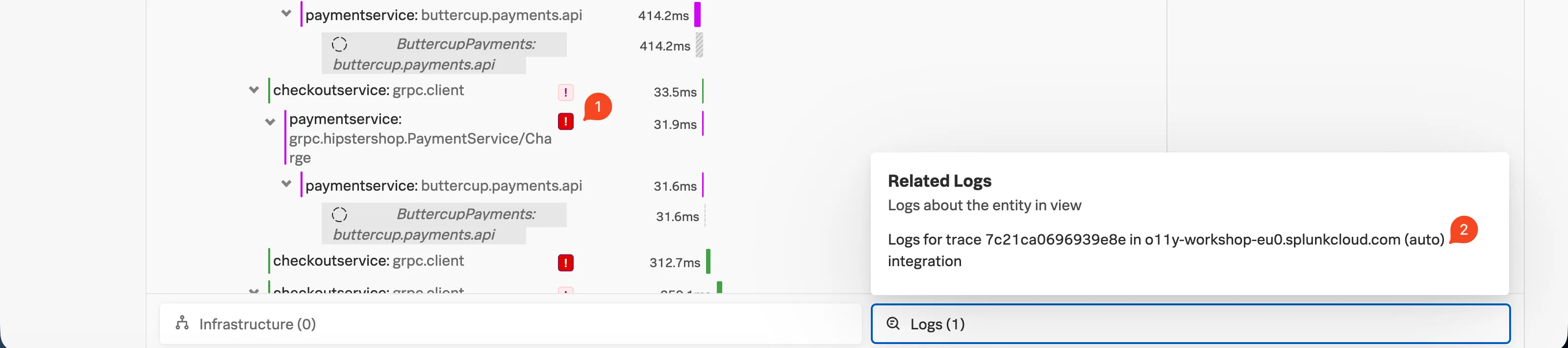The width and height of the screenshot is (1568, 348).
Task: Click inferred span circle icon in the 31.6ms ButtercupPayments row
Action: tap(340, 215)
